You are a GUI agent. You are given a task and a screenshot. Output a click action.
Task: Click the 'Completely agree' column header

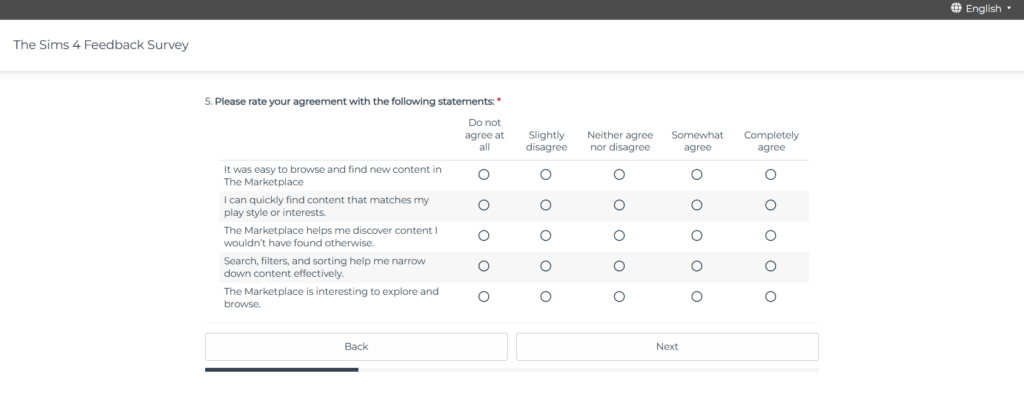point(771,141)
